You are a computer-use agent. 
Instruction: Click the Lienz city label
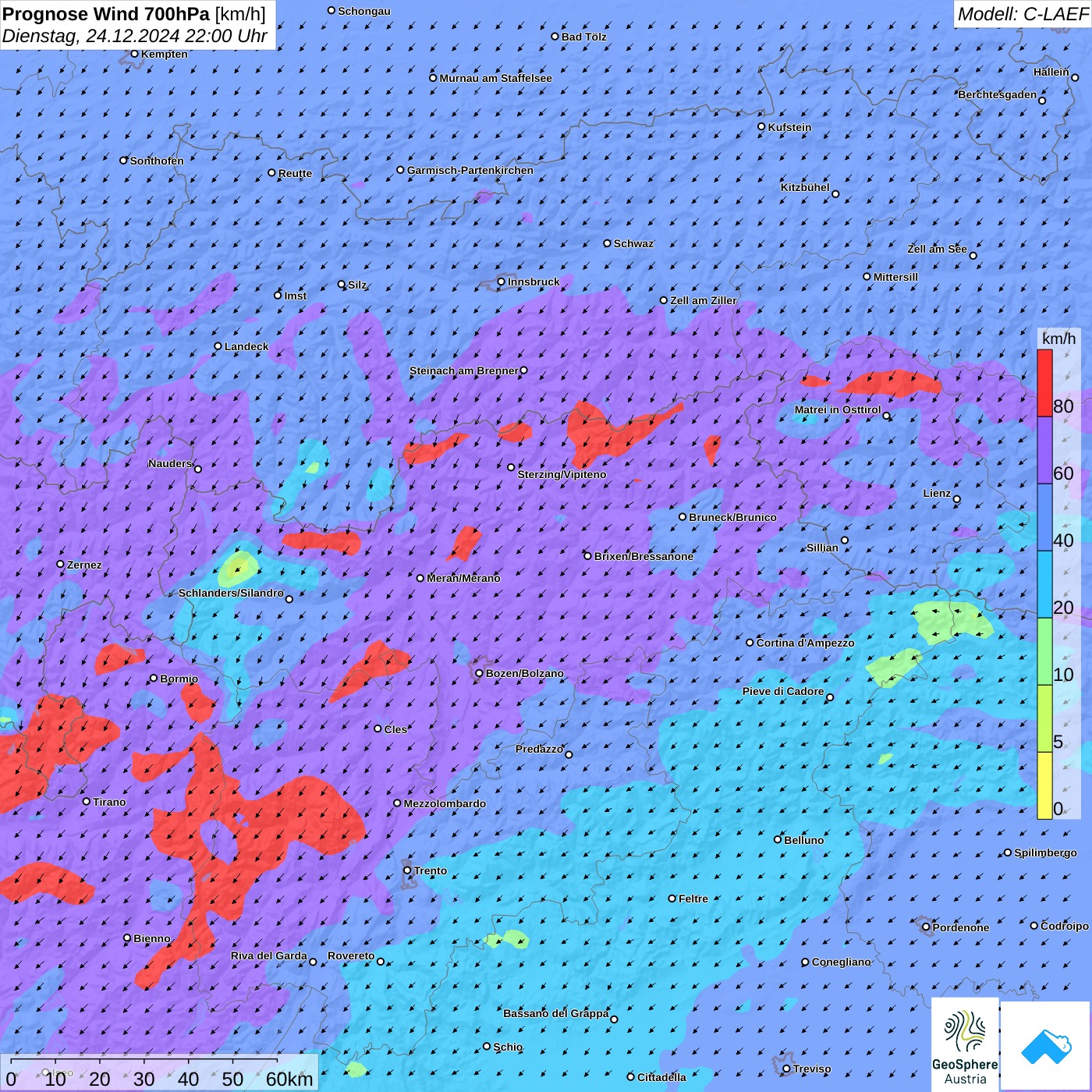pos(937,493)
